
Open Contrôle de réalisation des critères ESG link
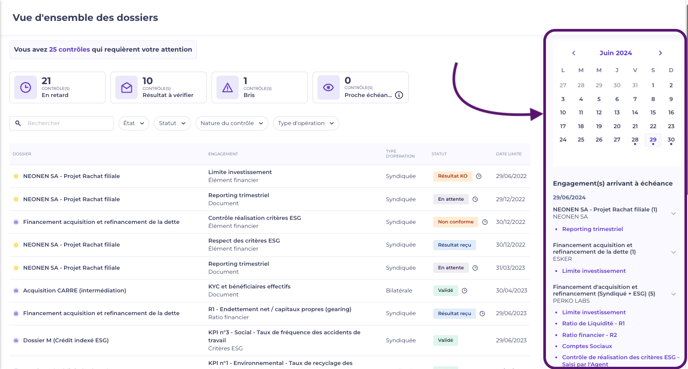pyautogui.click(x=620, y=361)
